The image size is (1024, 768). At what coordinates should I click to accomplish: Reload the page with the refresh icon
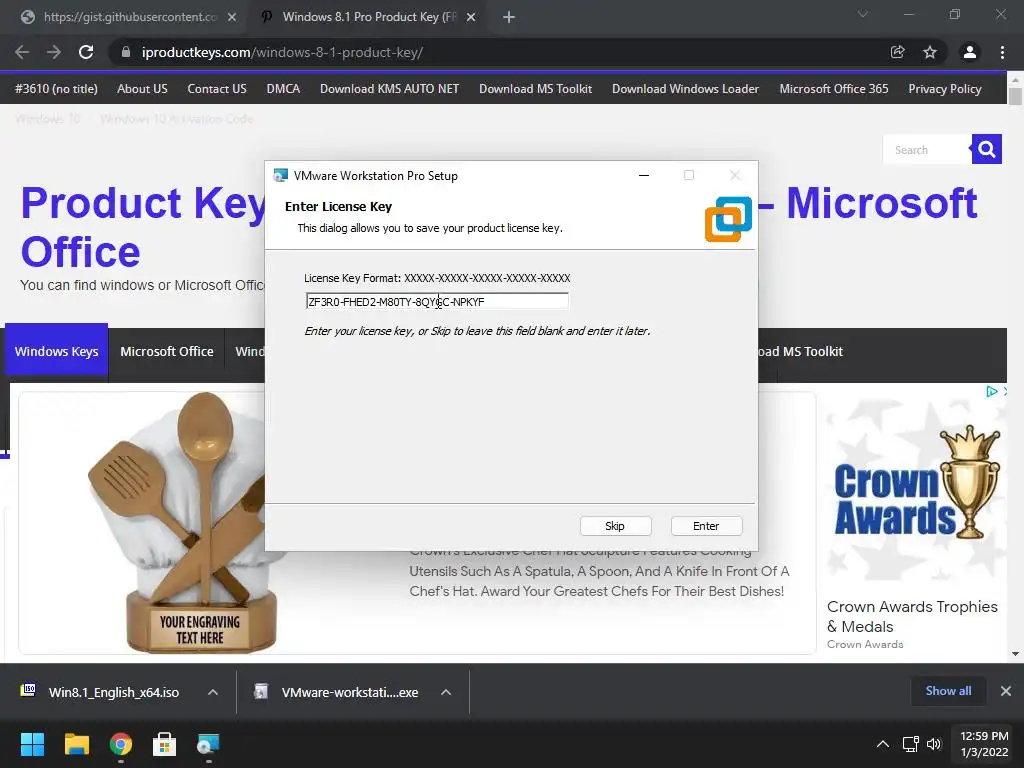[86, 52]
